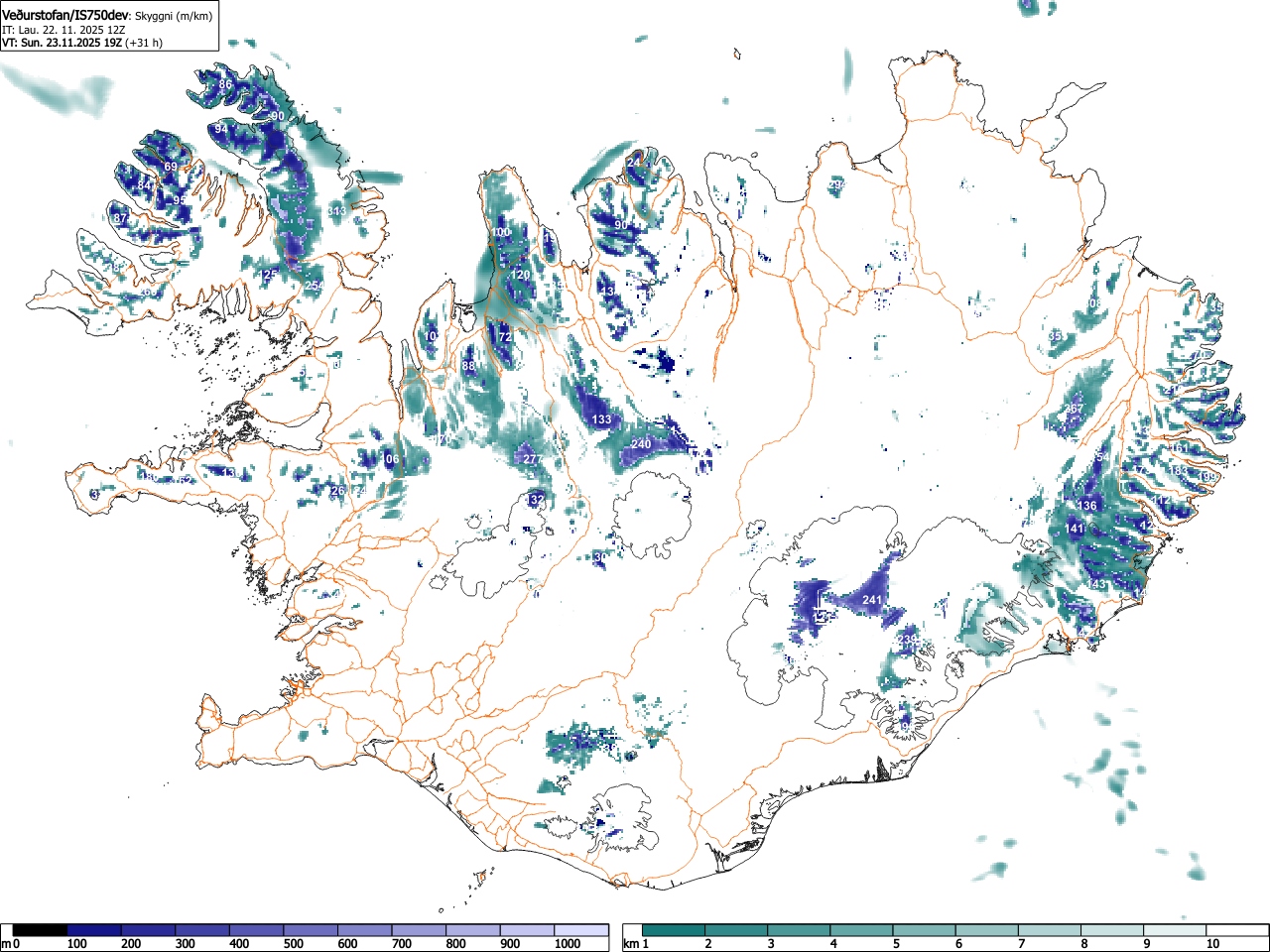This screenshot has height=952, width=1270.
Task: Click the '143' visibility value on the map
Action: pos(1097,585)
